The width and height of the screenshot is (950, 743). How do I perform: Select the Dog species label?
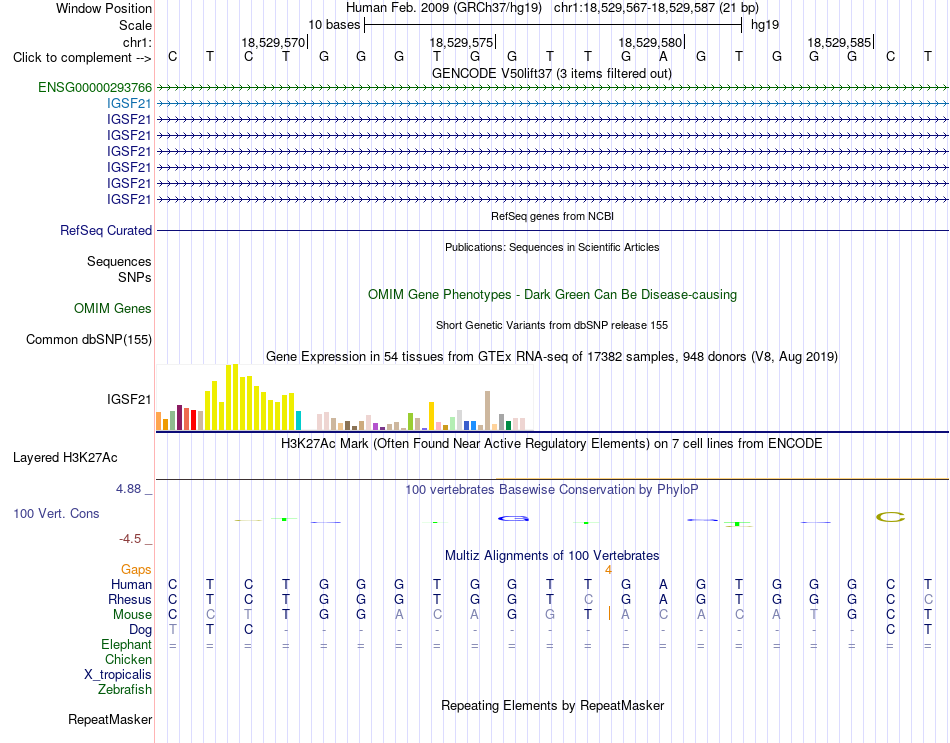coord(140,630)
